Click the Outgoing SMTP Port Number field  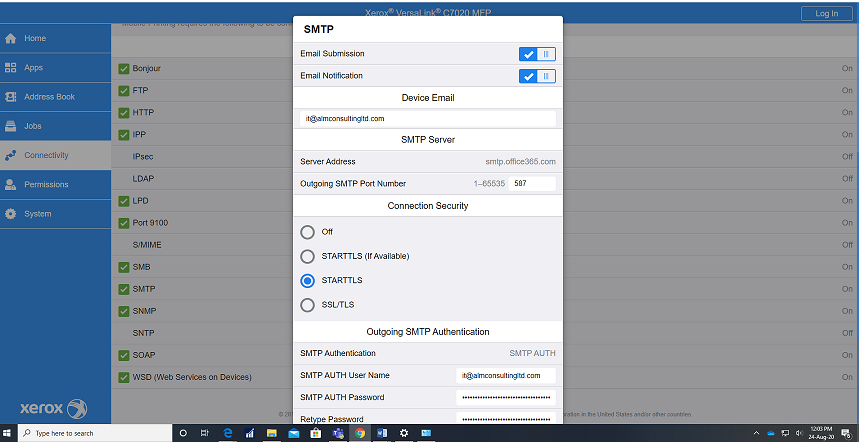[x=531, y=183]
